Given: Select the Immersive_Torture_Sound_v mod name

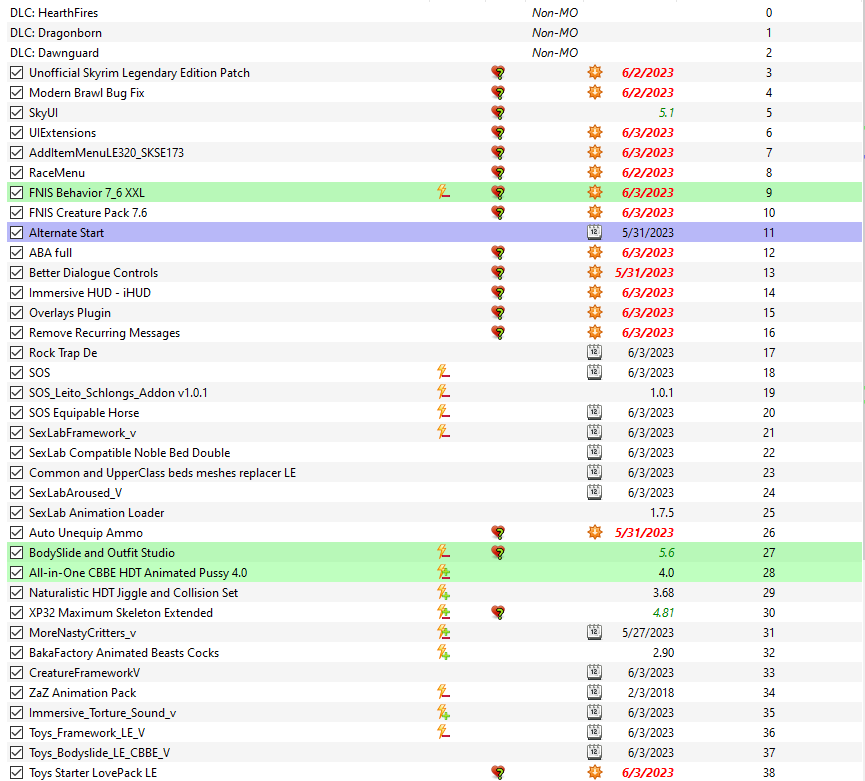Looking at the screenshot, I should pos(103,713).
